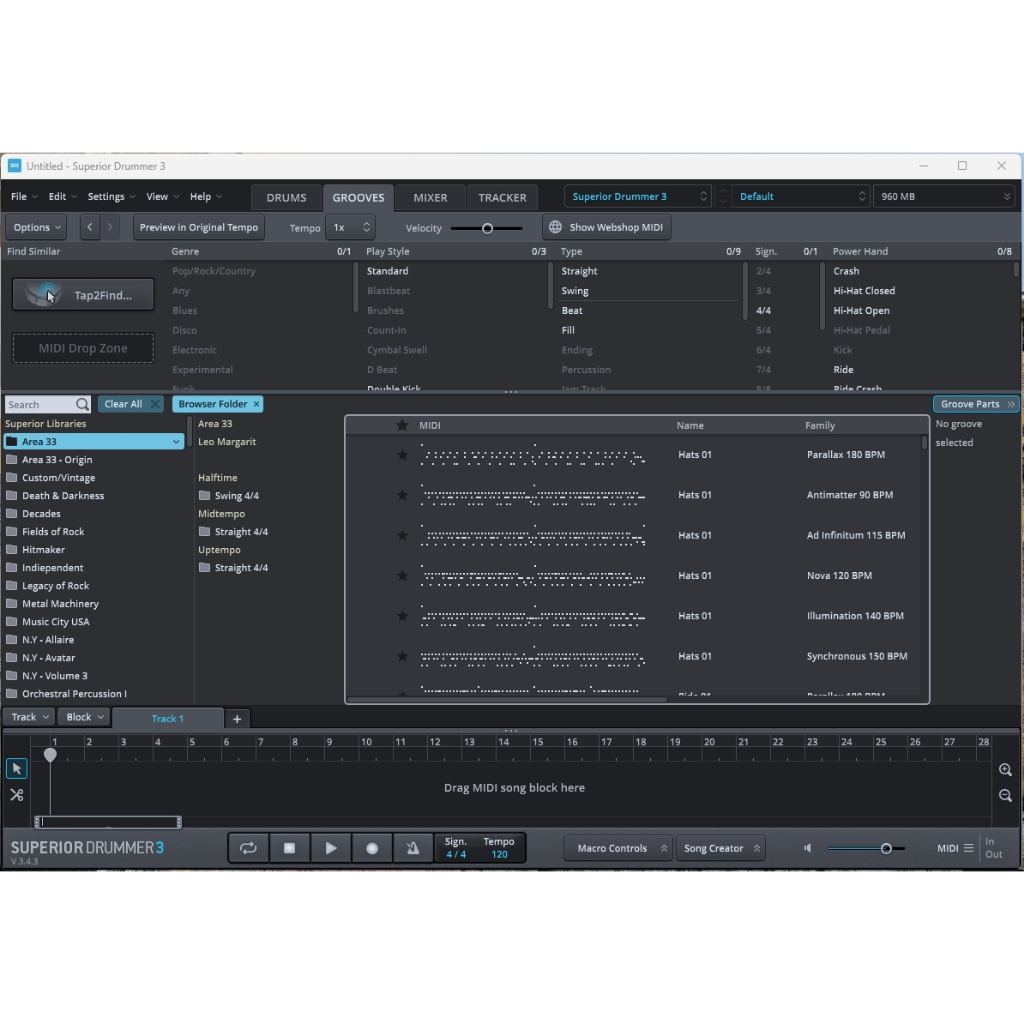
Task: Open the 960 MB memory dropdown
Action: point(944,197)
